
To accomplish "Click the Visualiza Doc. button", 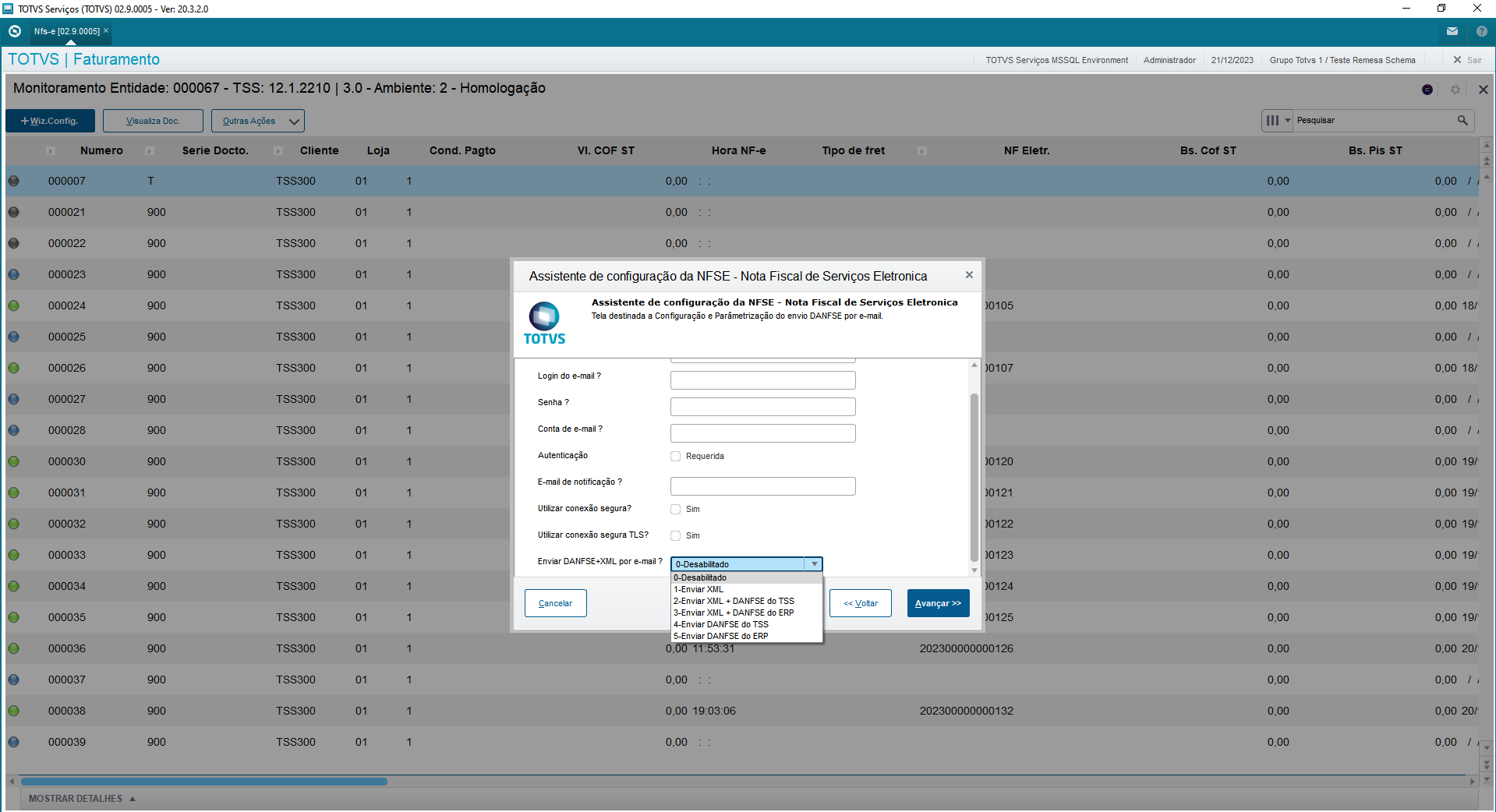I will tap(153, 121).
